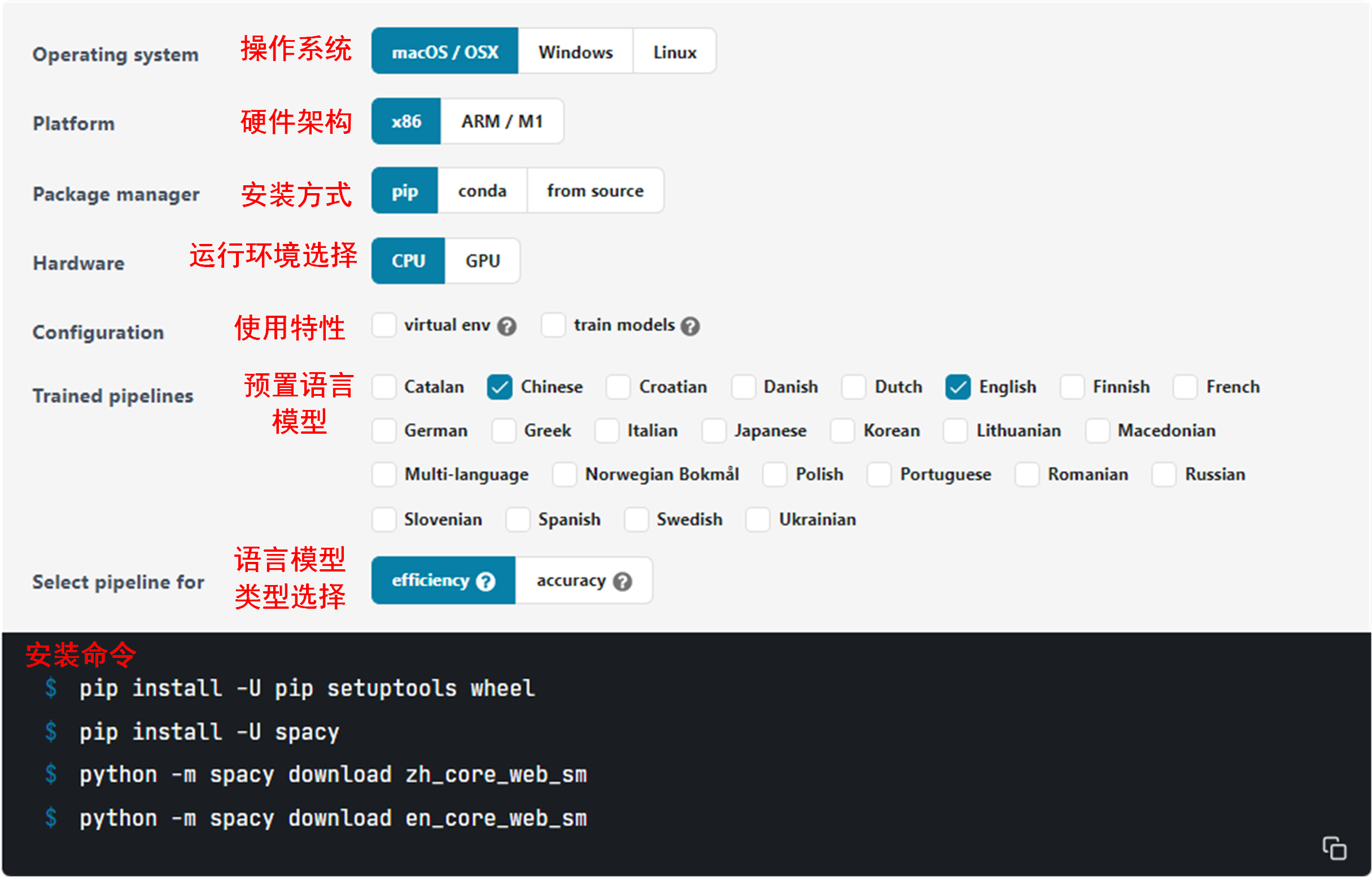Choose the from source install option
The image size is (1372, 877).
click(x=595, y=191)
